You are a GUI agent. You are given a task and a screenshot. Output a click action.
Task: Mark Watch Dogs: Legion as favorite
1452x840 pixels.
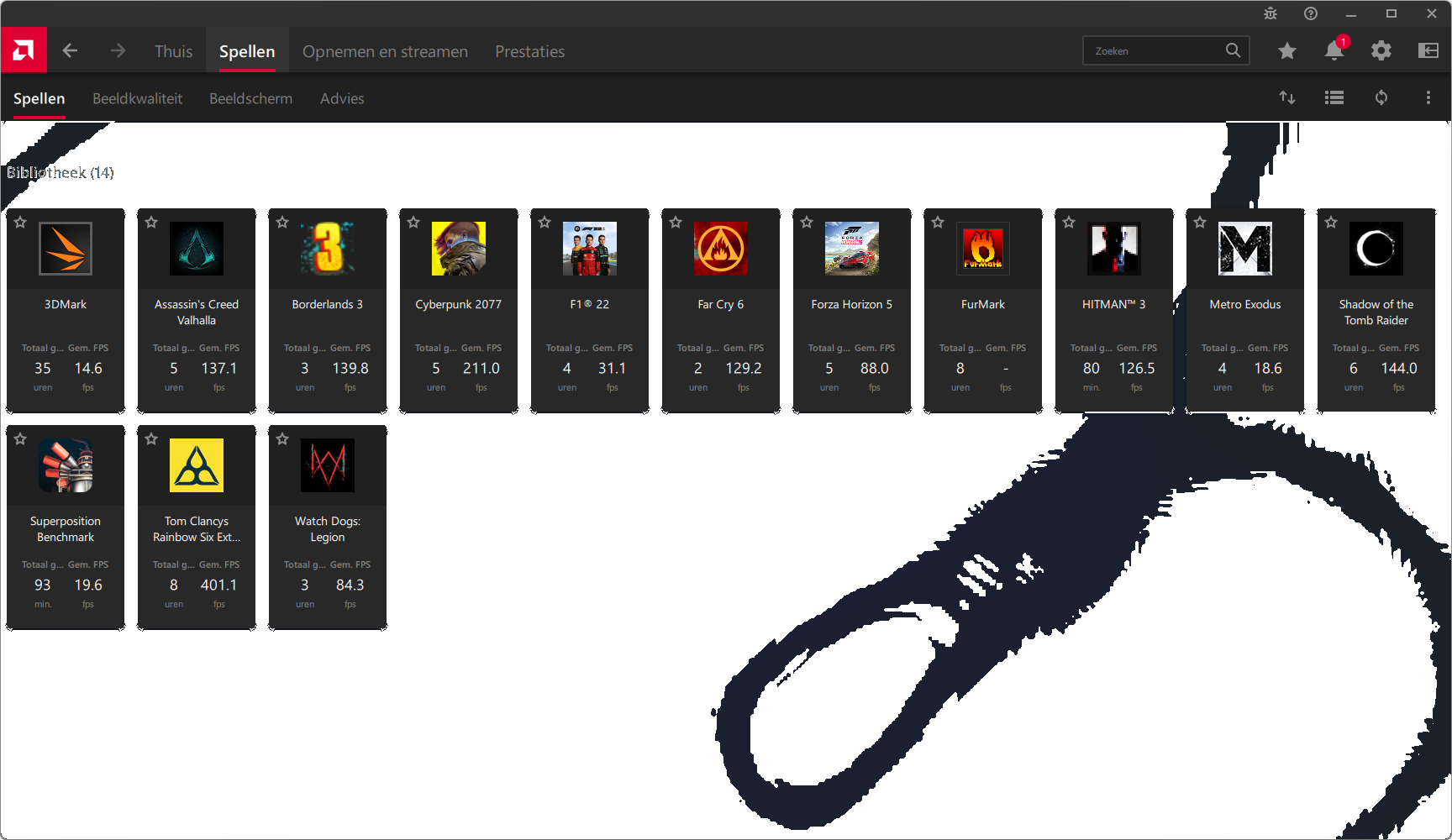click(282, 439)
